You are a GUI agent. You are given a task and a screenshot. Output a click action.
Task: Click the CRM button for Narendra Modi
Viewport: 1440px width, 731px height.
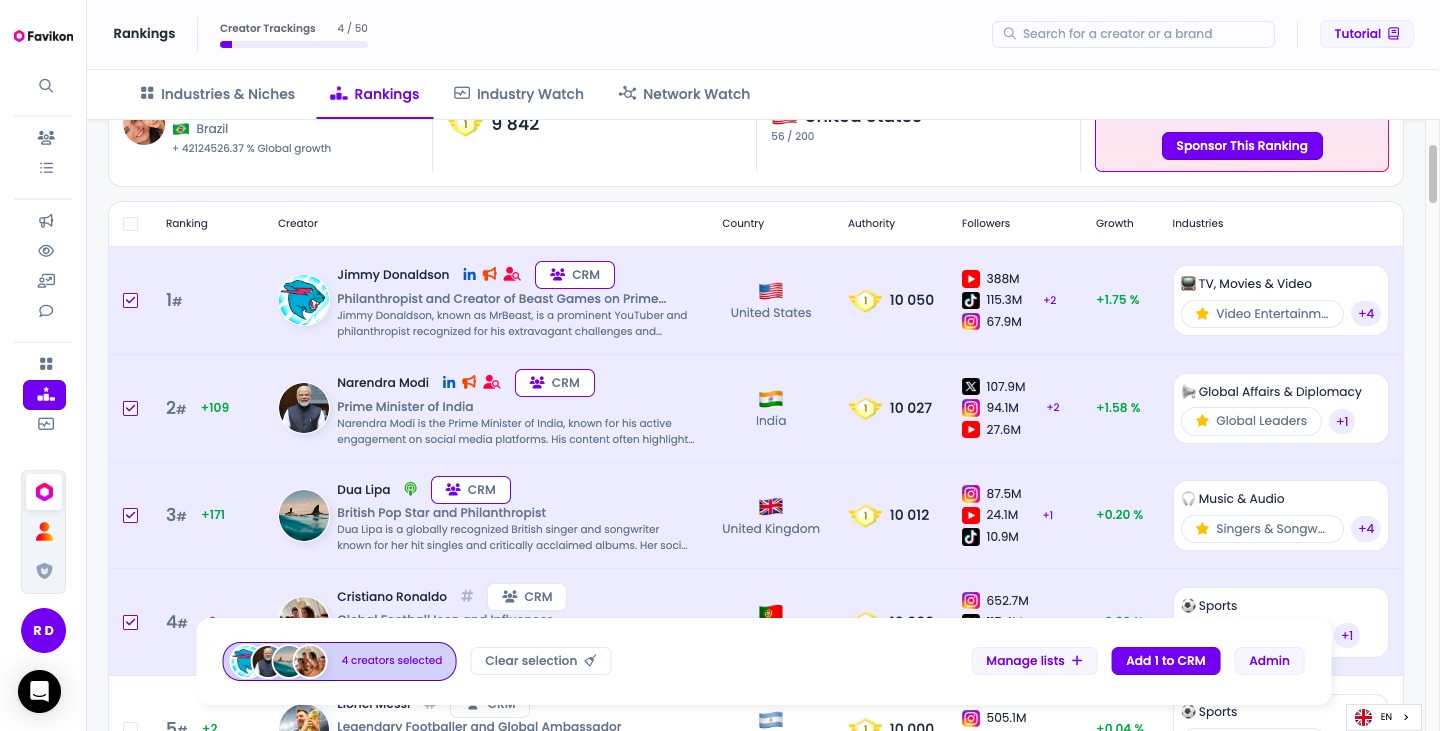pyautogui.click(x=555, y=383)
